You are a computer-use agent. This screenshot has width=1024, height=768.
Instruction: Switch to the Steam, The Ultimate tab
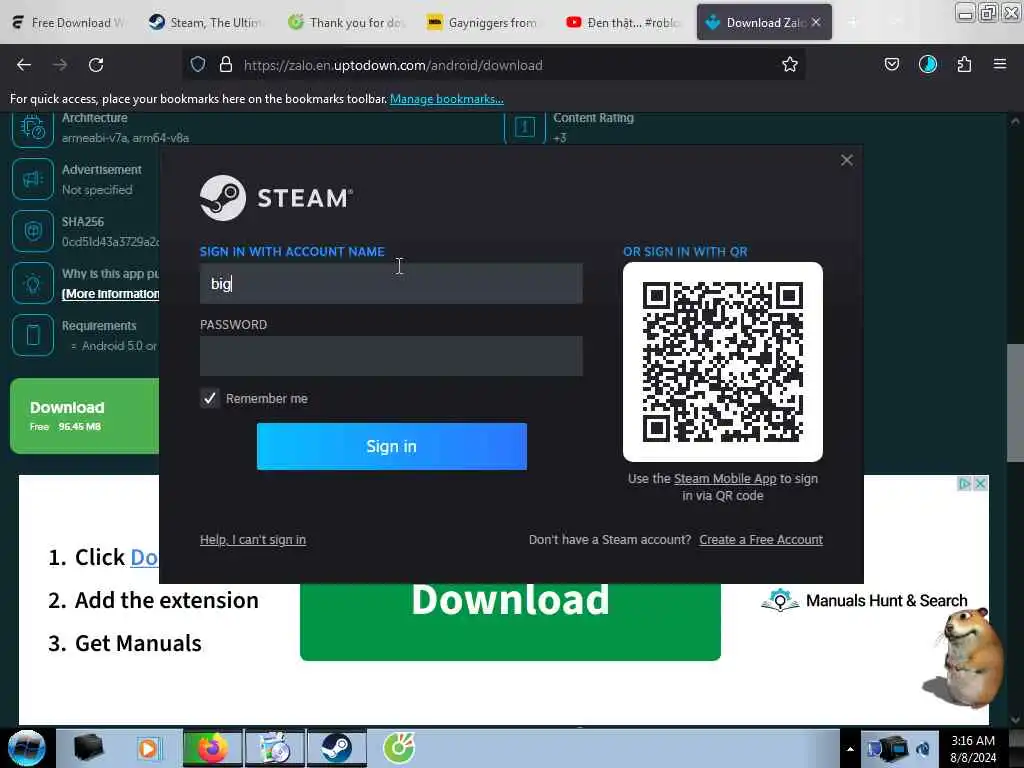click(x=205, y=22)
